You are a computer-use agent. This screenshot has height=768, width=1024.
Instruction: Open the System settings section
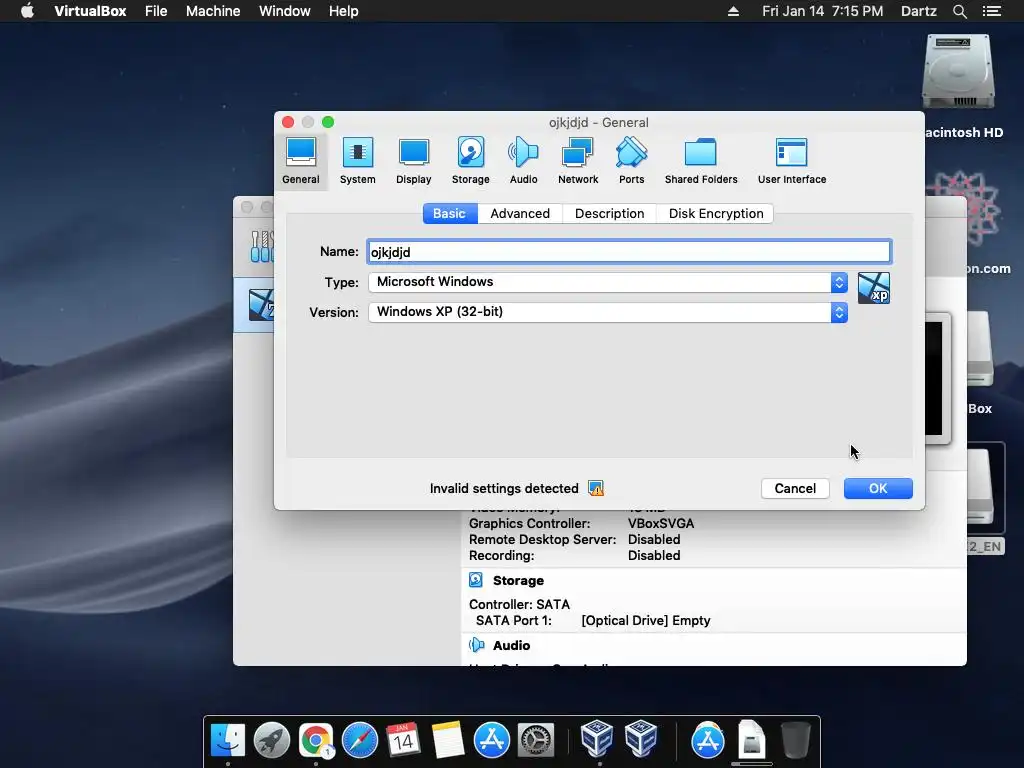coord(357,161)
